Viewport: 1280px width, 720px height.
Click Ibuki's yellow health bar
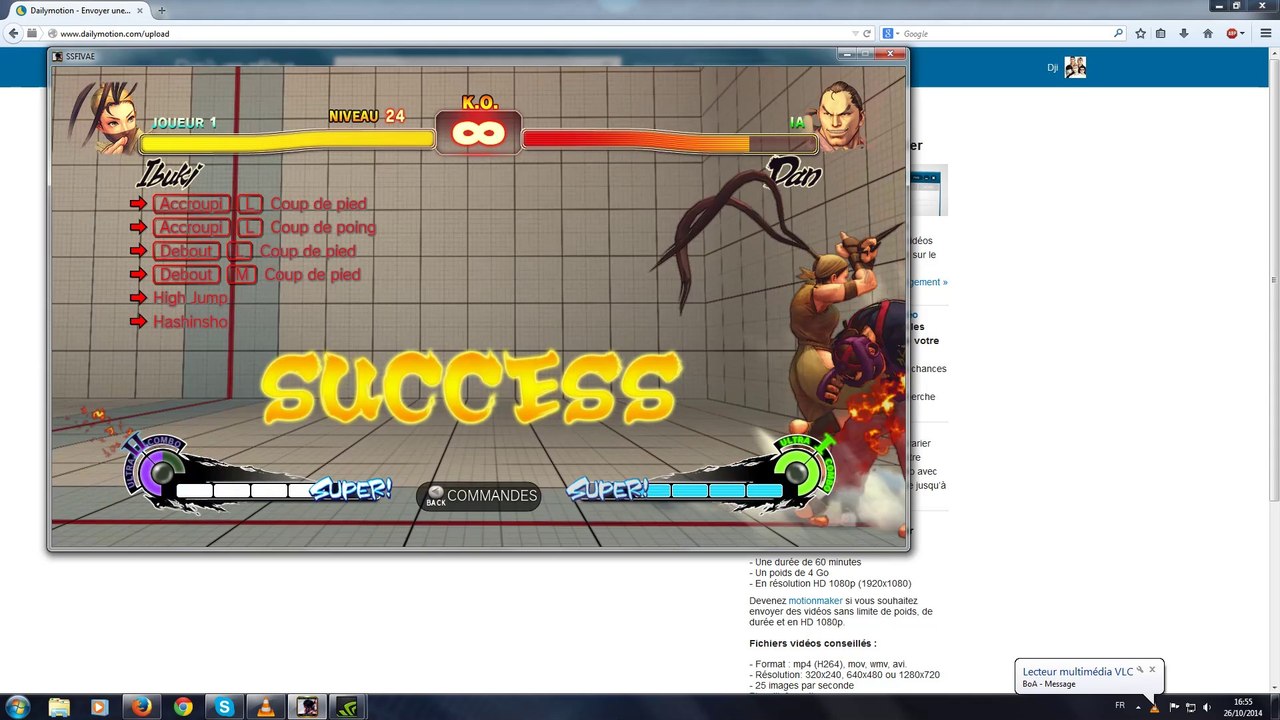coord(288,141)
